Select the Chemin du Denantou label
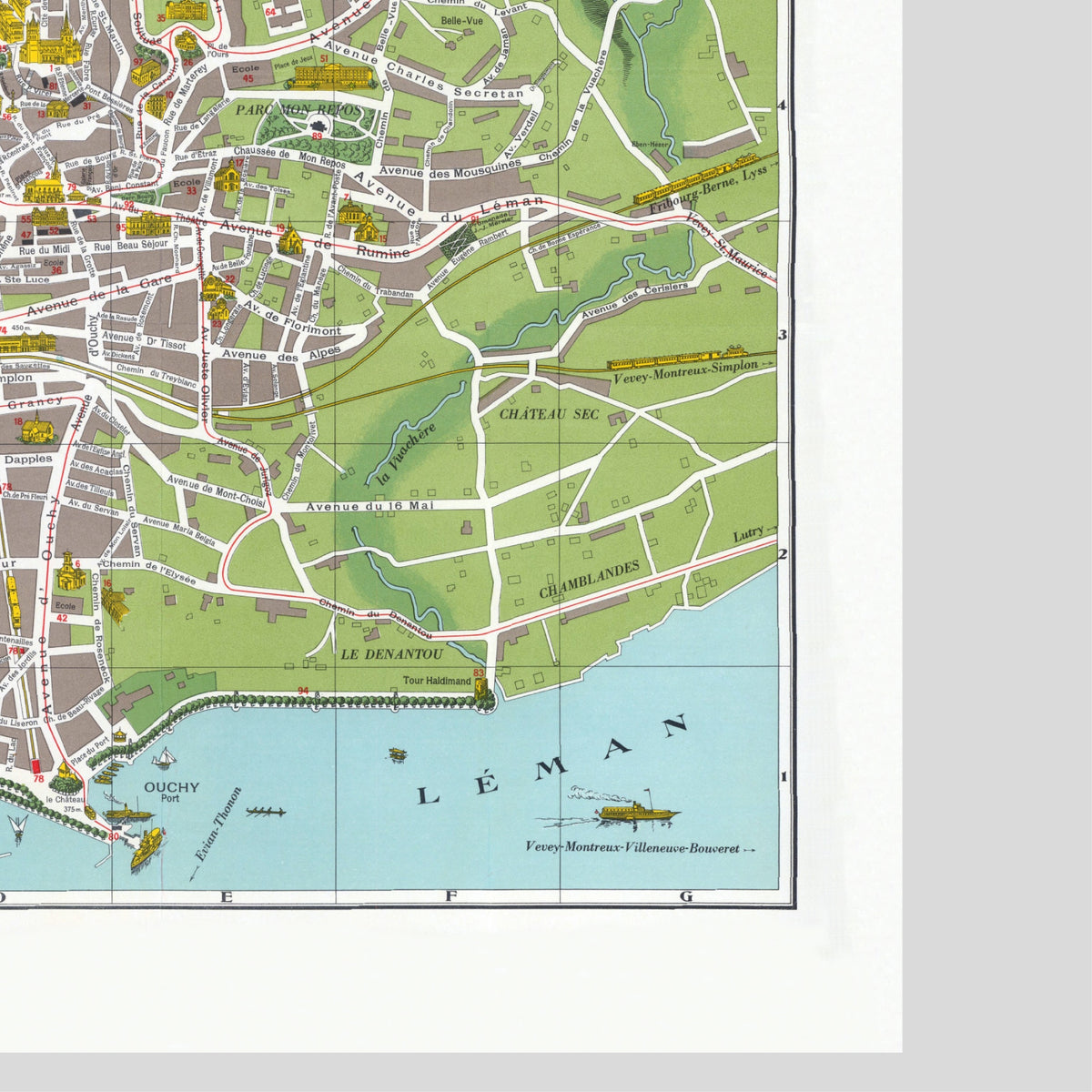 pos(377,617)
